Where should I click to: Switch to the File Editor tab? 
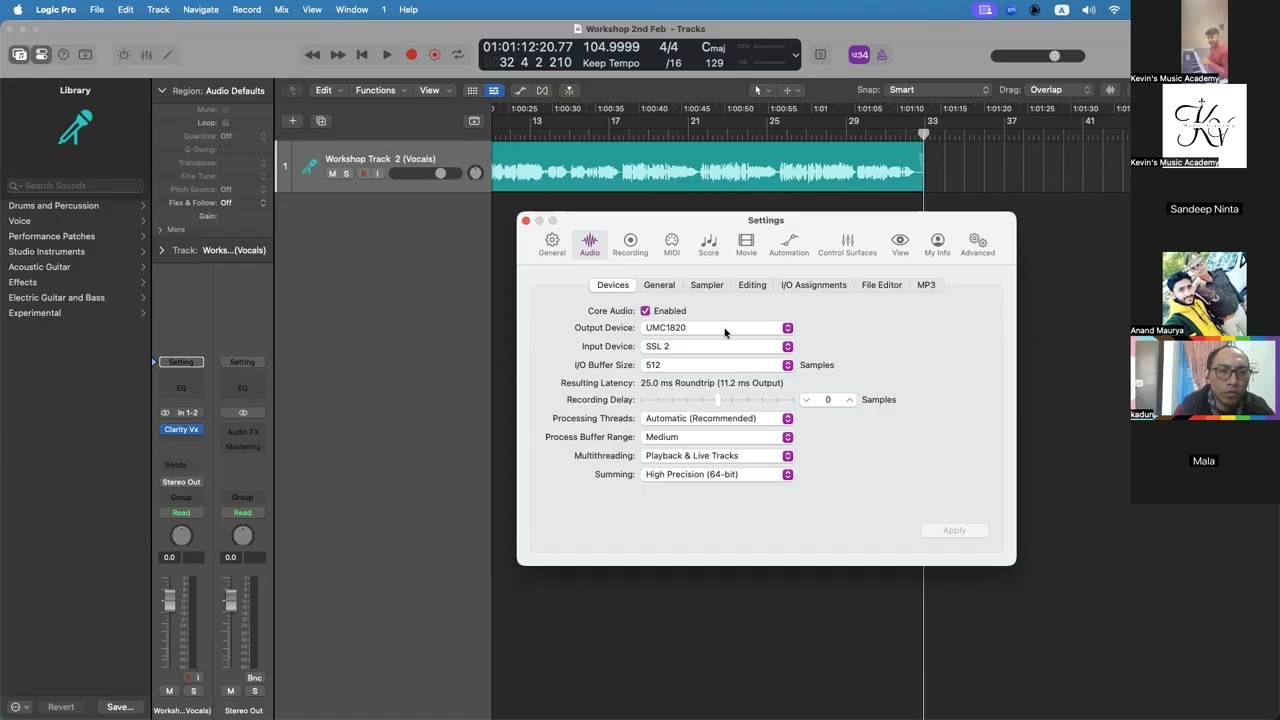pos(882,285)
